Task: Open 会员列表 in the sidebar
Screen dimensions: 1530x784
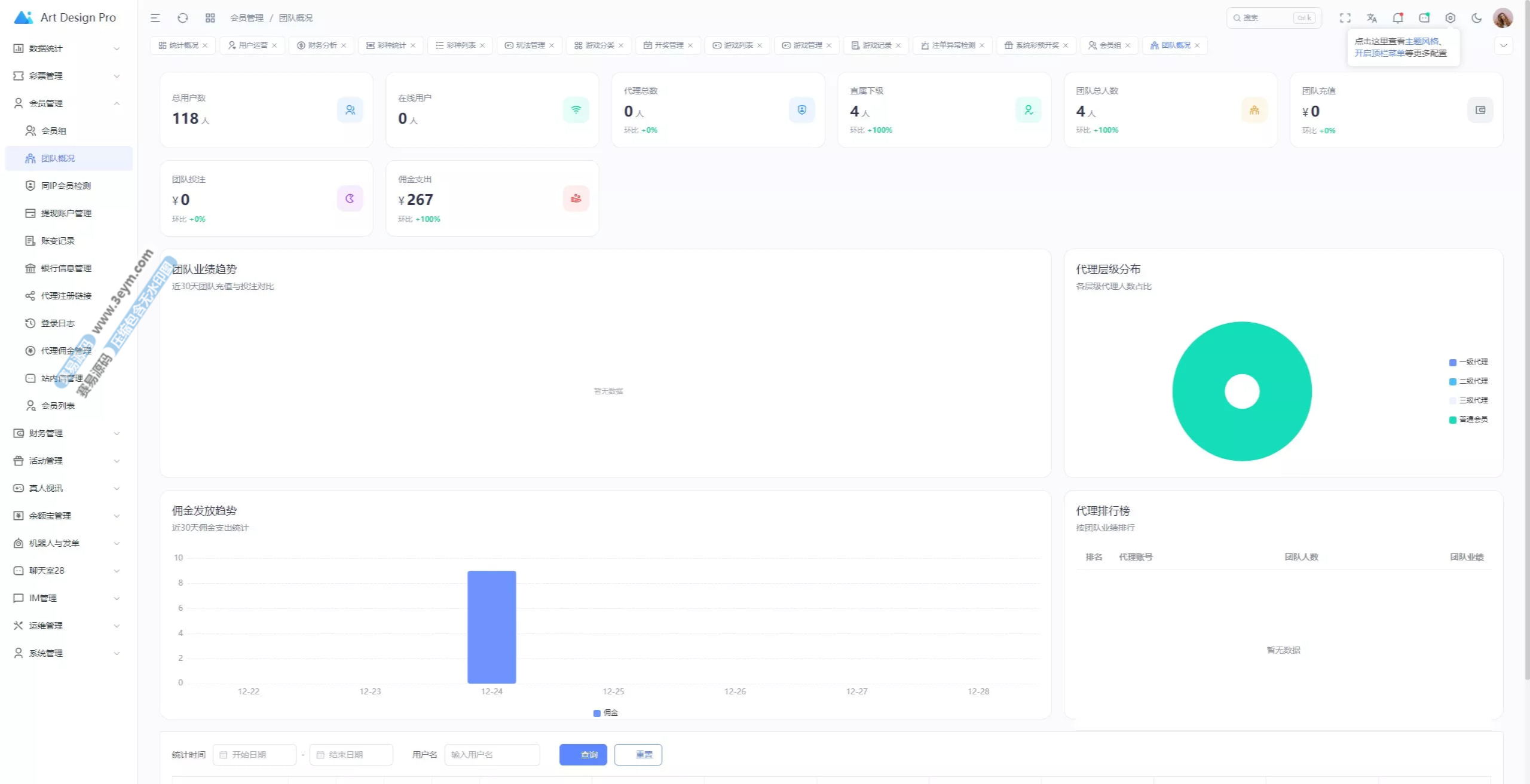Action: coord(57,406)
